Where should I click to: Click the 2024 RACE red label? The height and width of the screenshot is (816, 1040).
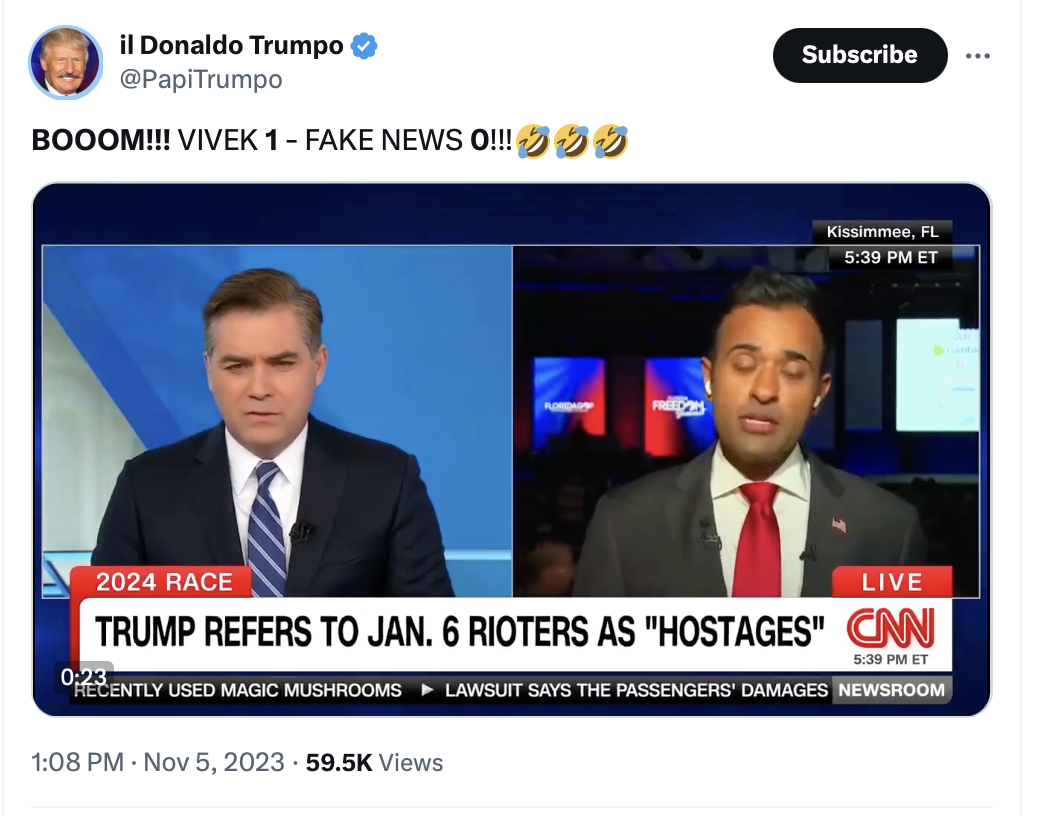pos(164,582)
